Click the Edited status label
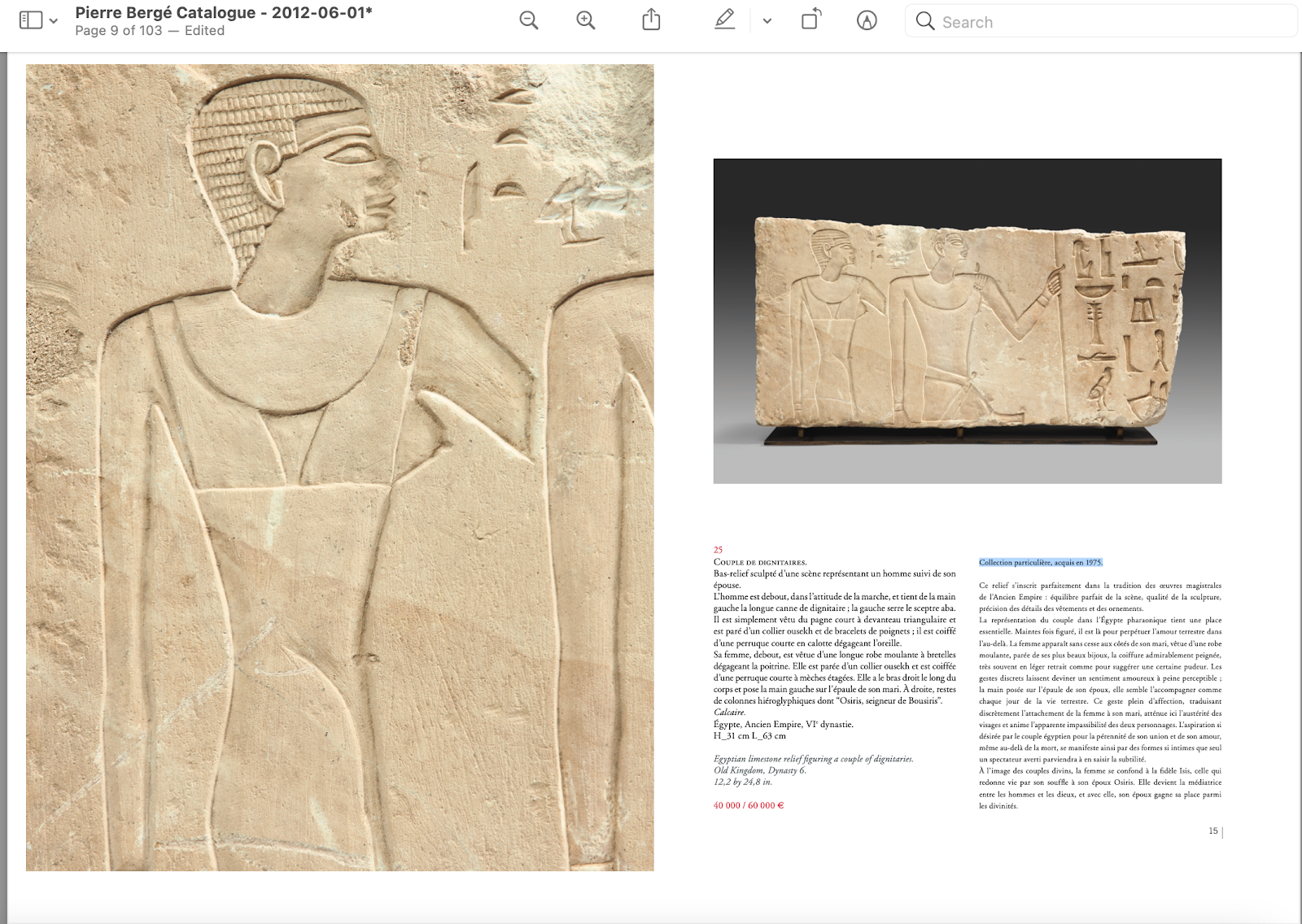Image resolution: width=1302 pixels, height=924 pixels. [204, 31]
